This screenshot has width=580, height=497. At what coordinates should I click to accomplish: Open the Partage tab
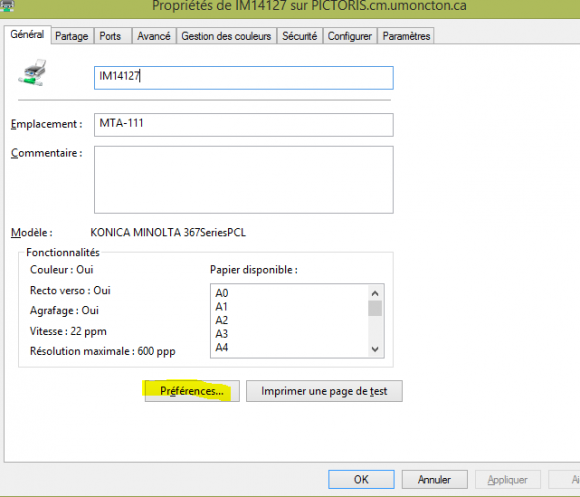[x=72, y=36]
